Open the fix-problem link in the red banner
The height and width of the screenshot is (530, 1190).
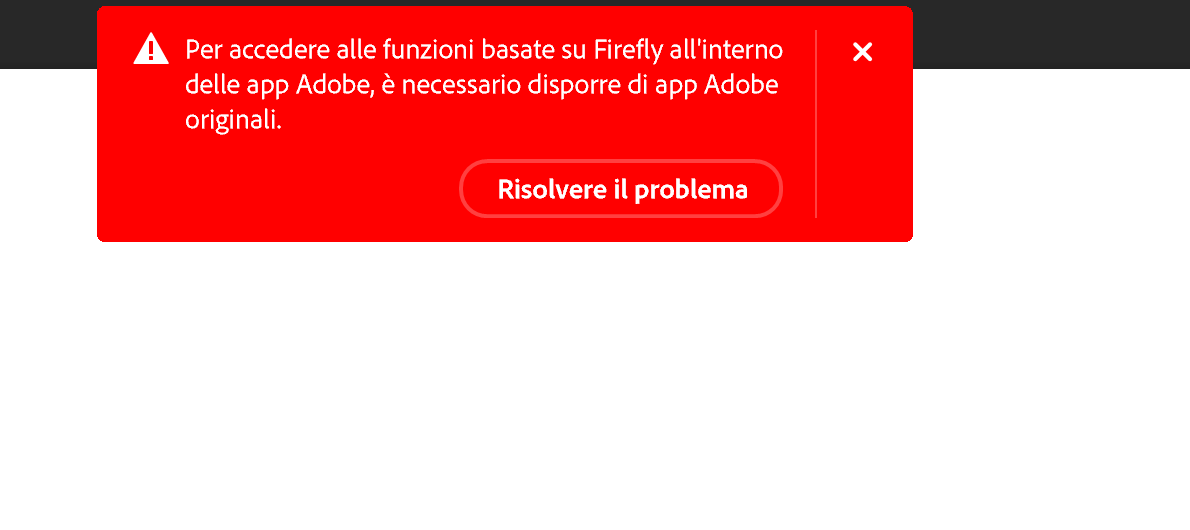621,189
